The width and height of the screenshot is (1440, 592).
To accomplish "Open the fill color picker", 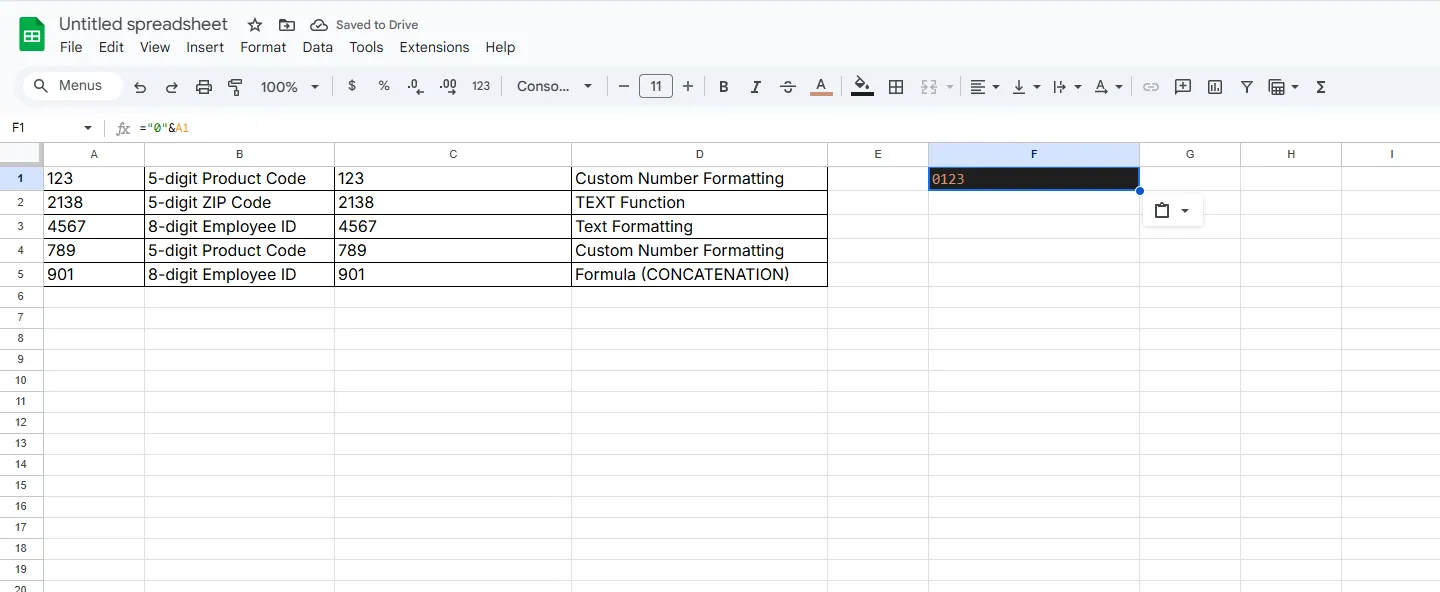I will click(x=862, y=87).
